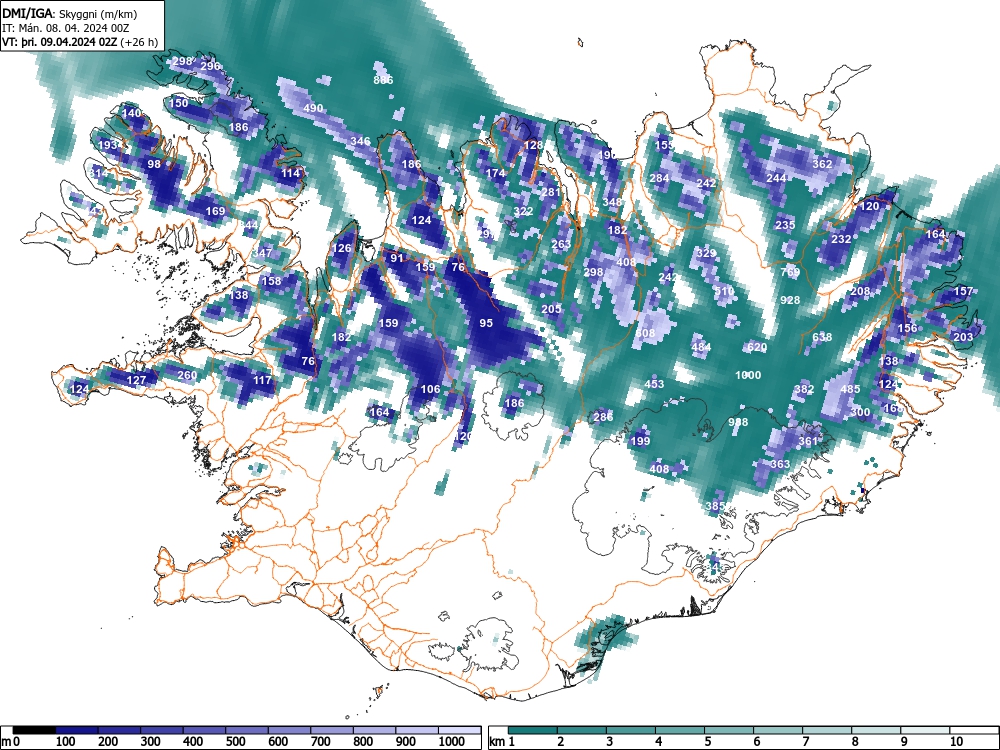Screen dimensions: 1000x750
Task: Click the visibility value 205 on the map
Action: 552,309
